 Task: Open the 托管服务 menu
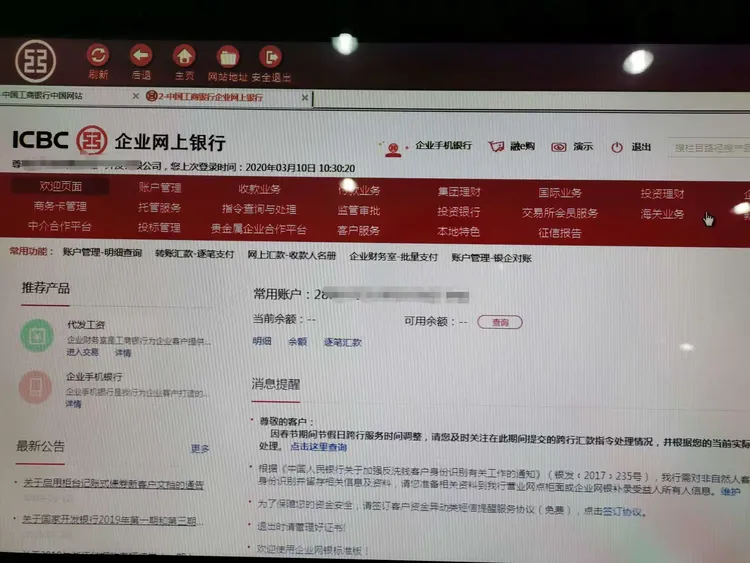pos(159,208)
